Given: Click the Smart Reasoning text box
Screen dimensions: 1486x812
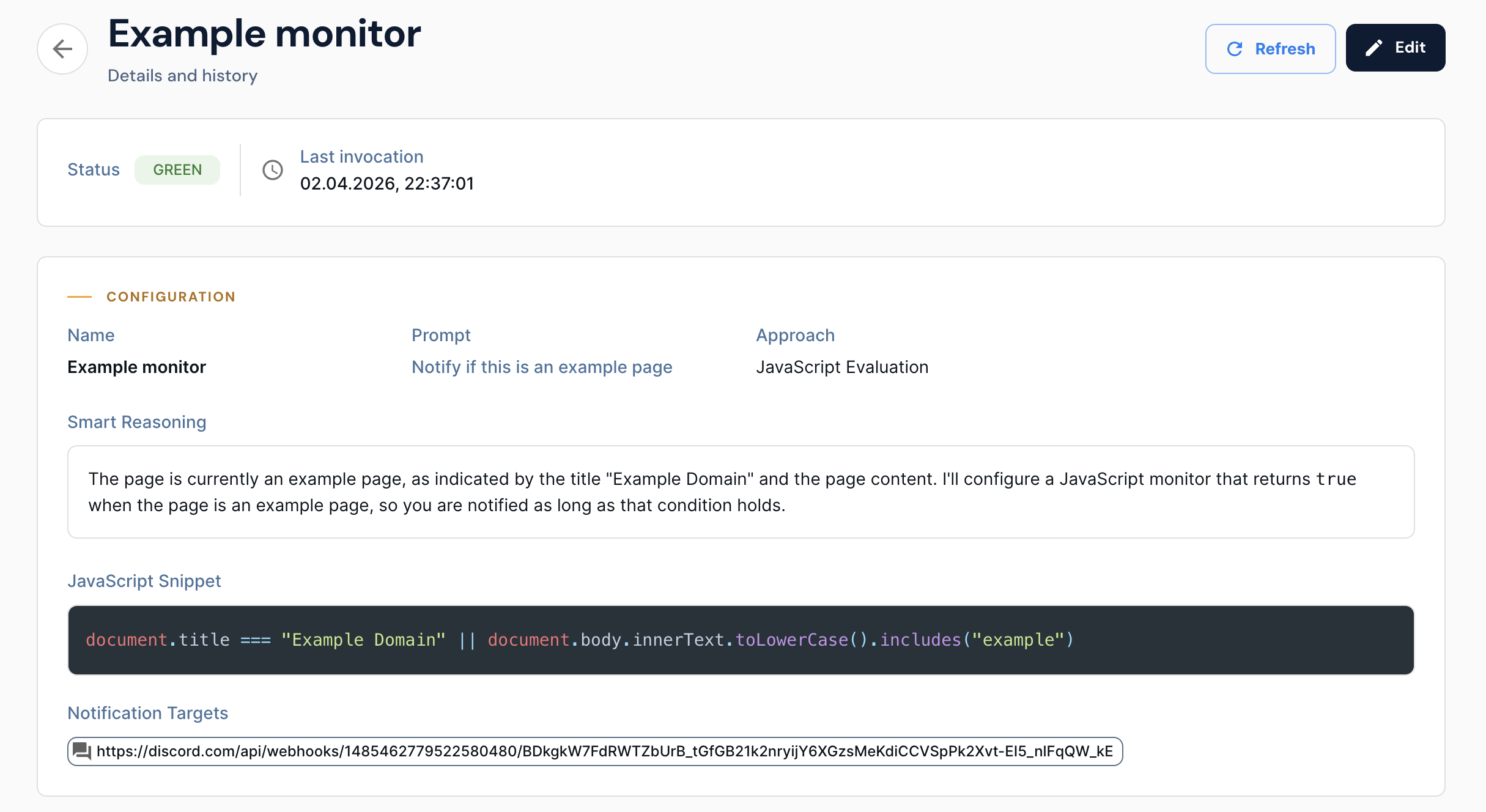Looking at the screenshot, I should click(x=740, y=492).
